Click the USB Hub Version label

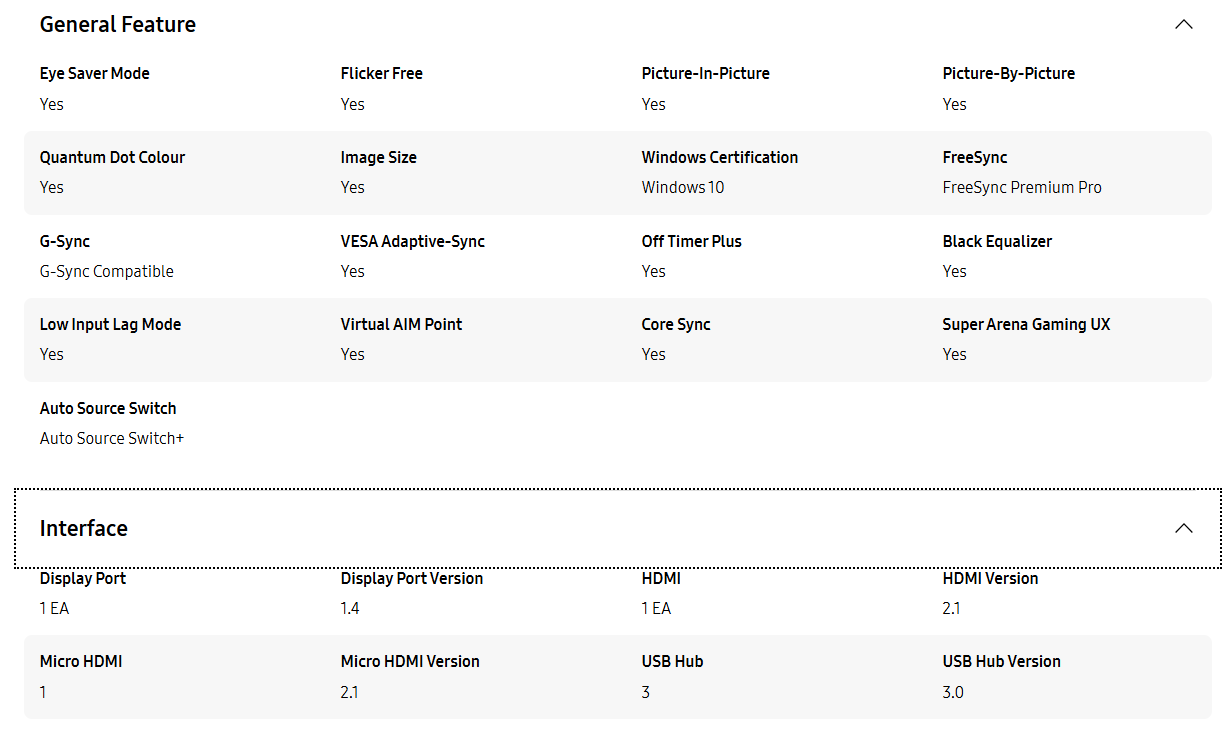pos(1001,661)
